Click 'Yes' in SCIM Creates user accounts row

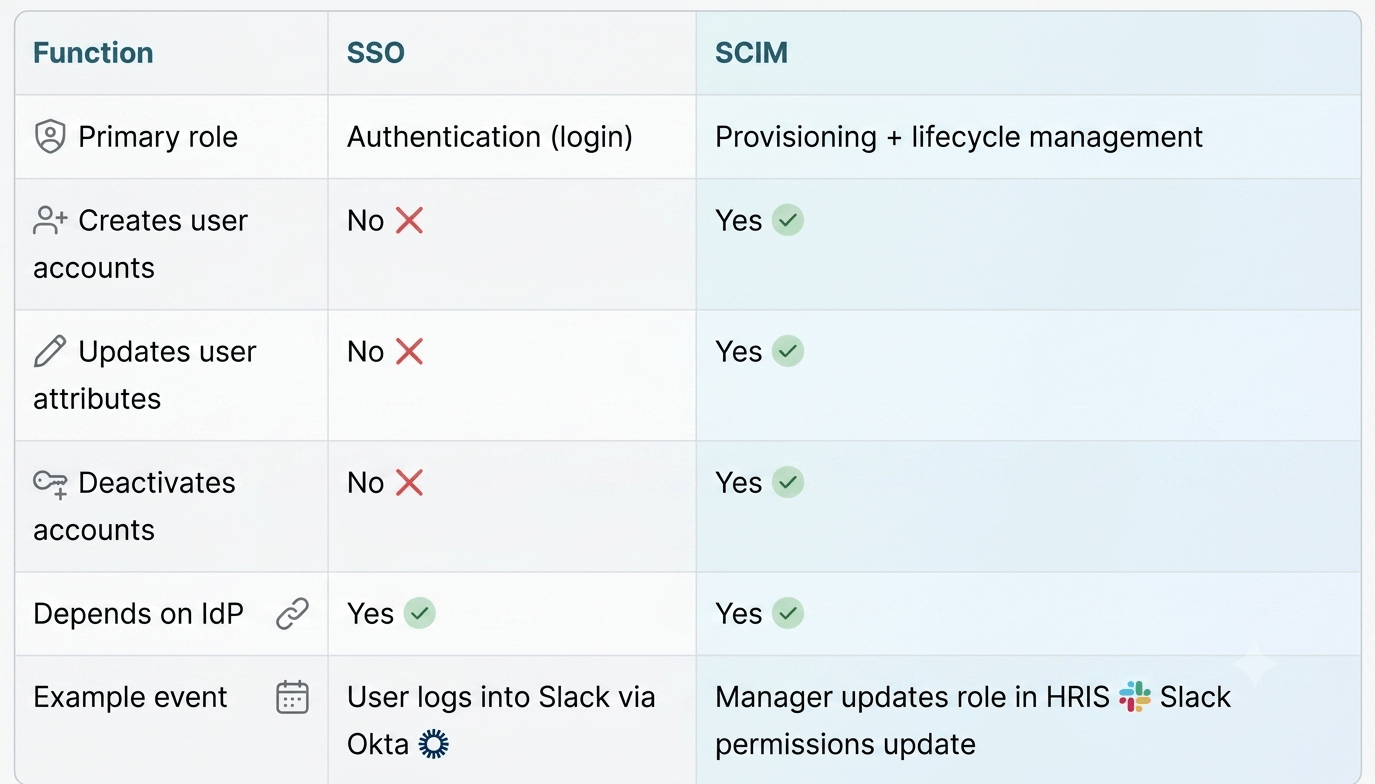pos(739,220)
